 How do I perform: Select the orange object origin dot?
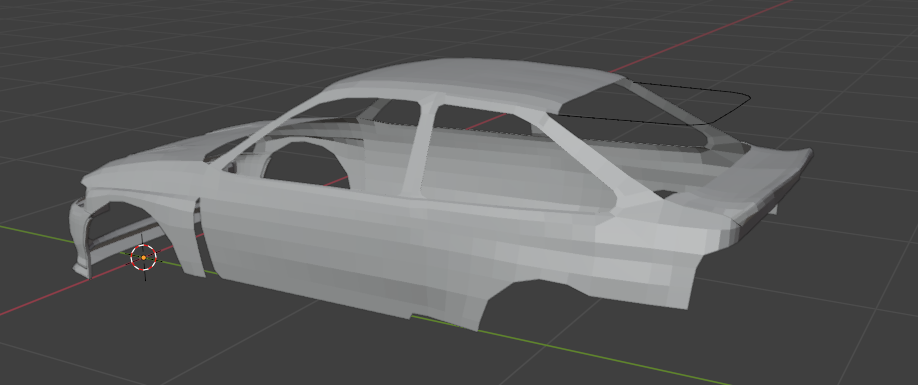143,257
